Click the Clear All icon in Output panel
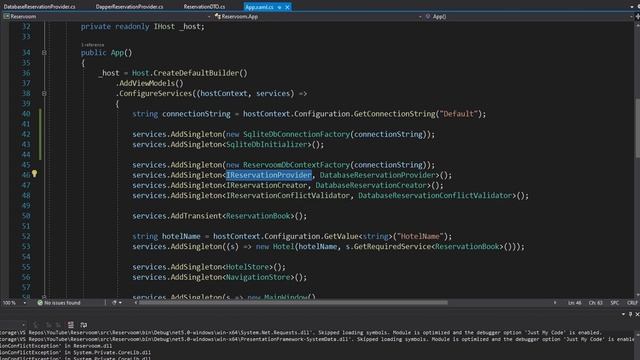640x360 pixels. pyautogui.click(x=71, y=325)
